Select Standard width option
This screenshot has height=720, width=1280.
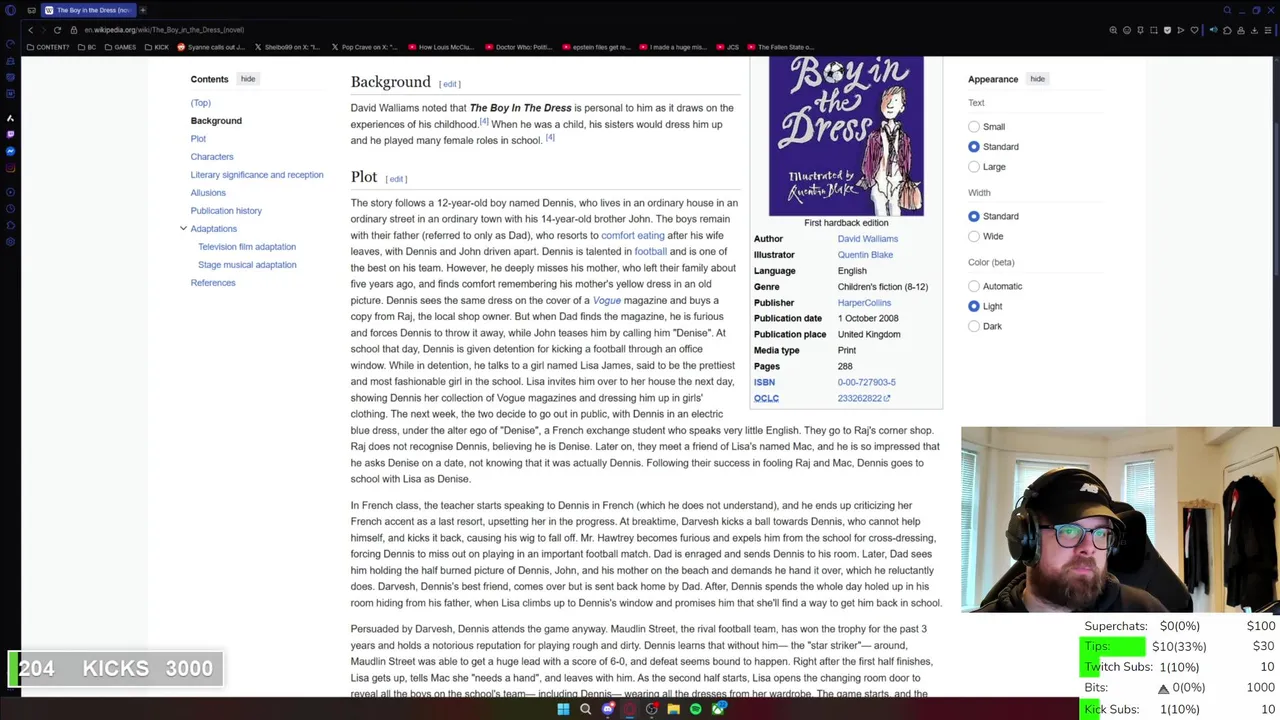click(x=974, y=216)
